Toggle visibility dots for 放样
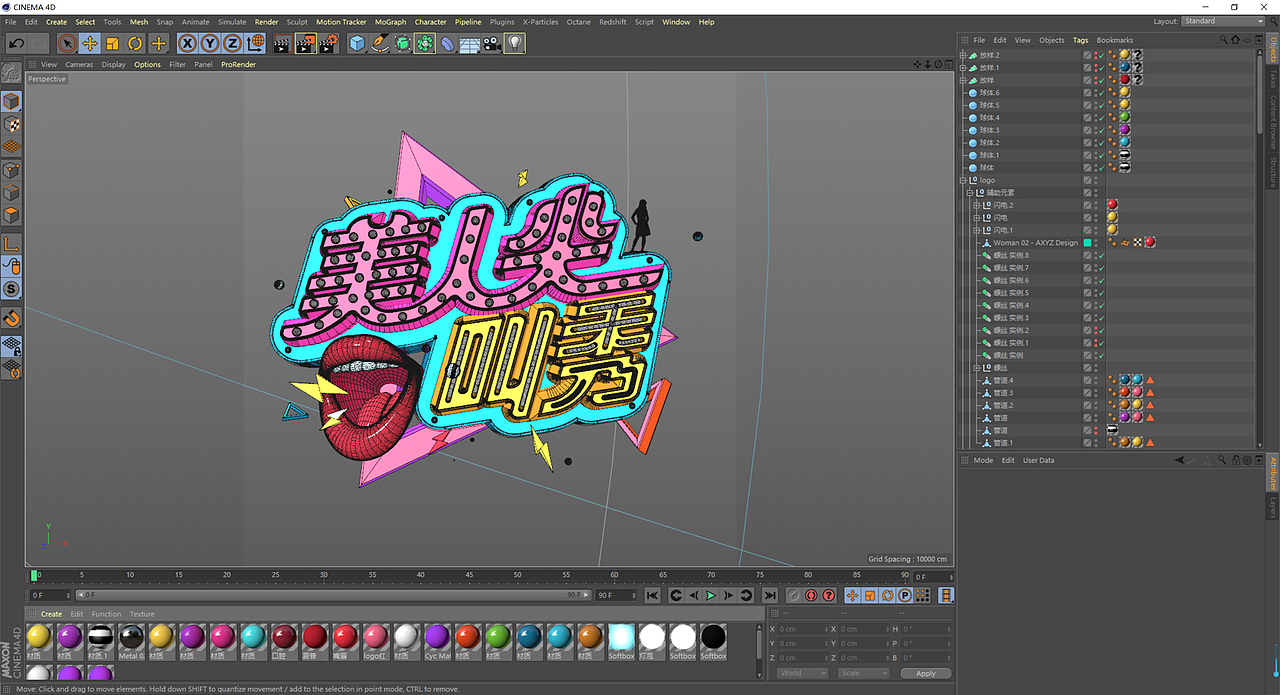This screenshot has width=1280, height=695. pos(1095,80)
